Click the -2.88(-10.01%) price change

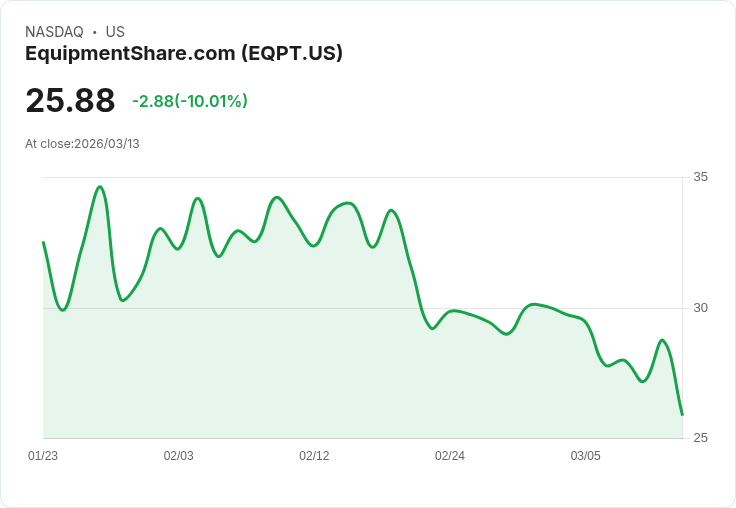pyautogui.click(x=190, y=101)
